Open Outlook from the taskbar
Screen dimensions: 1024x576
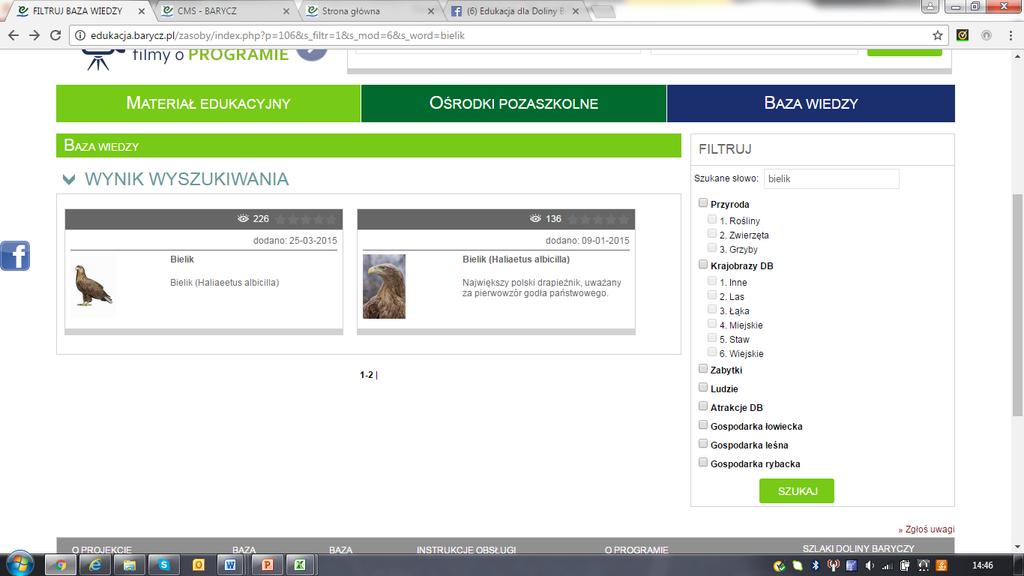point(199,565)
